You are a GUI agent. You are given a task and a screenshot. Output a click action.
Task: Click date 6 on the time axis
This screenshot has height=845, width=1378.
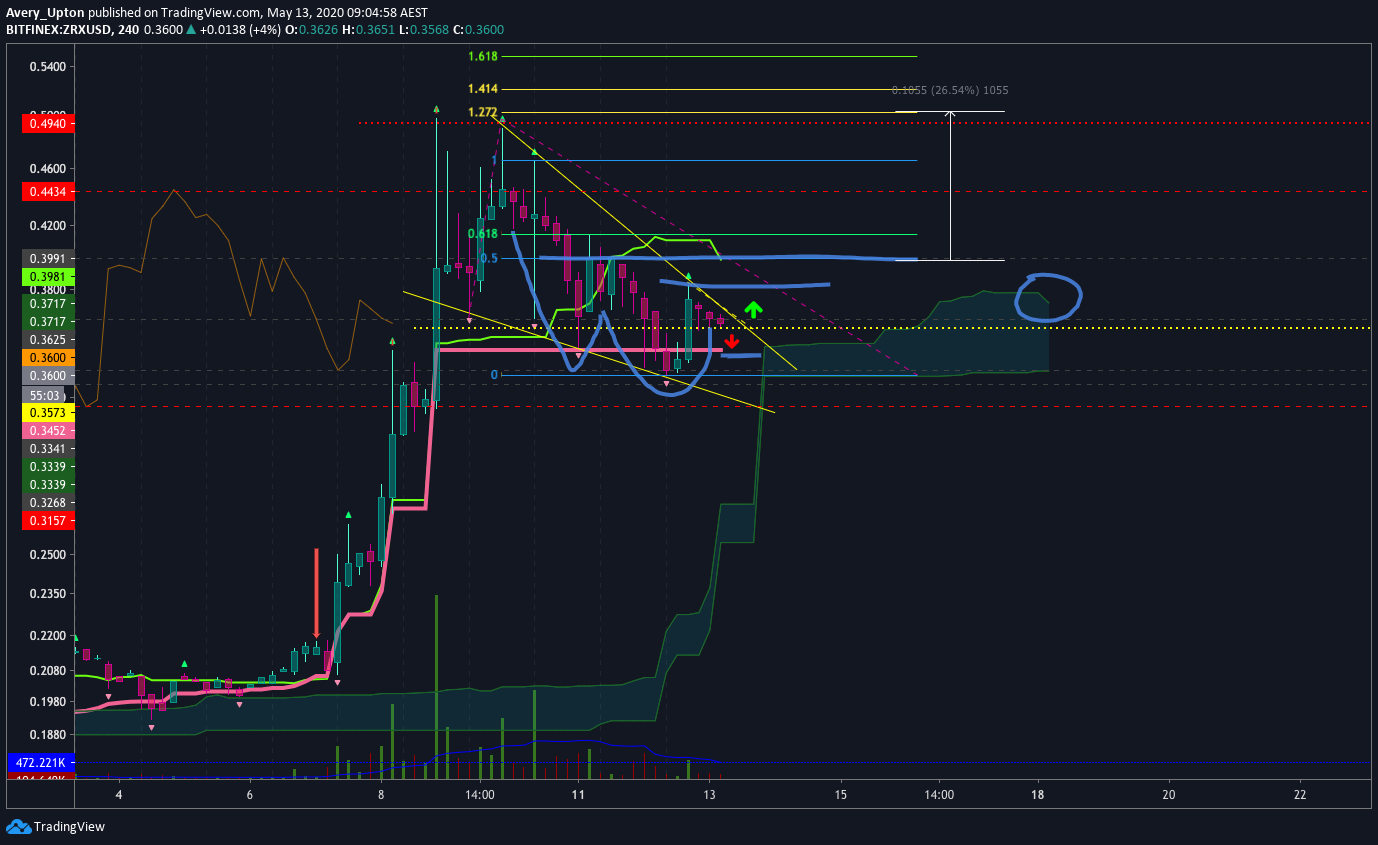click(x=250, y=795)
